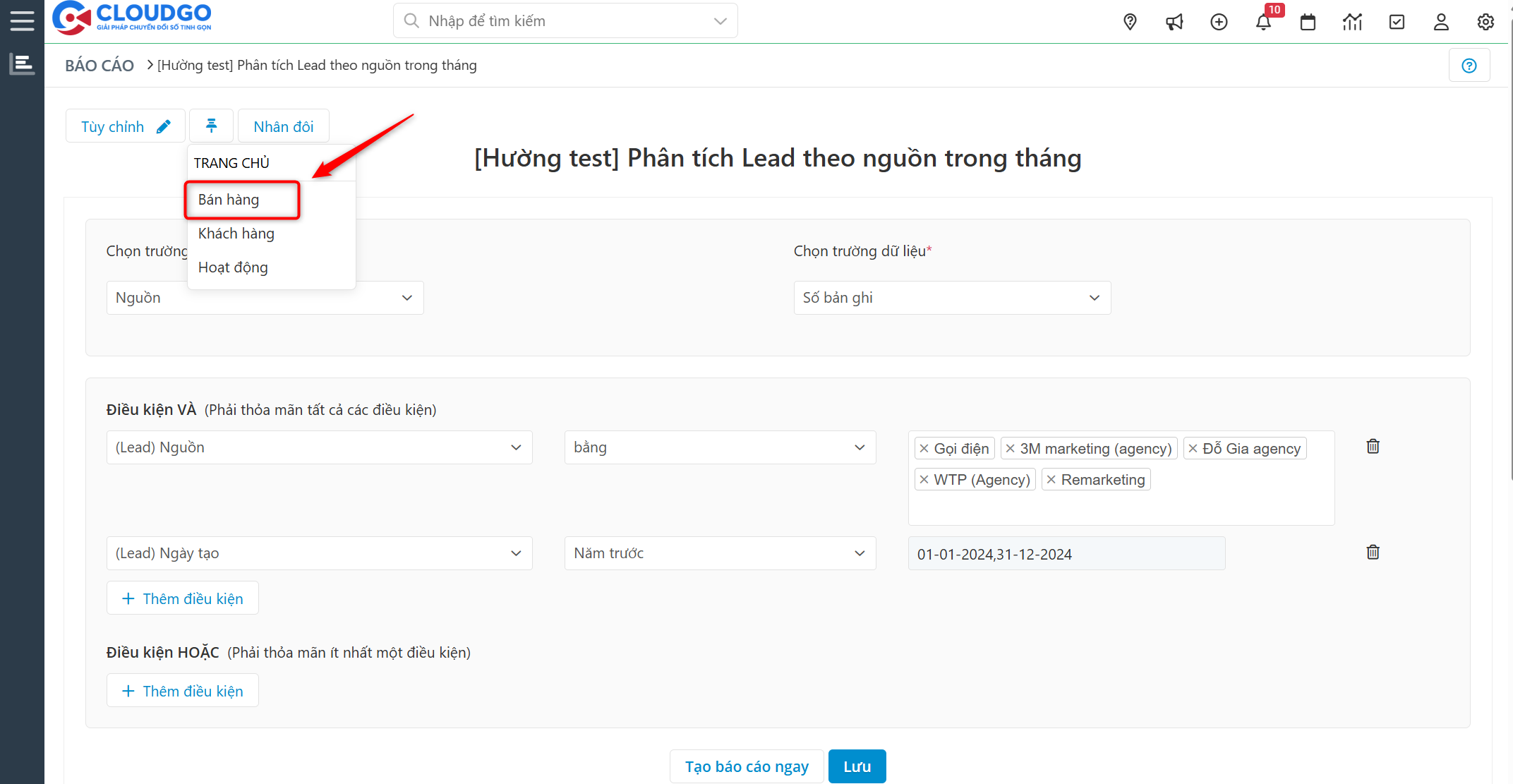Image resolution: width=1513 pixels, height=784 pixels.
Task: Open the user profile icon
Action: pos(1441,21)
